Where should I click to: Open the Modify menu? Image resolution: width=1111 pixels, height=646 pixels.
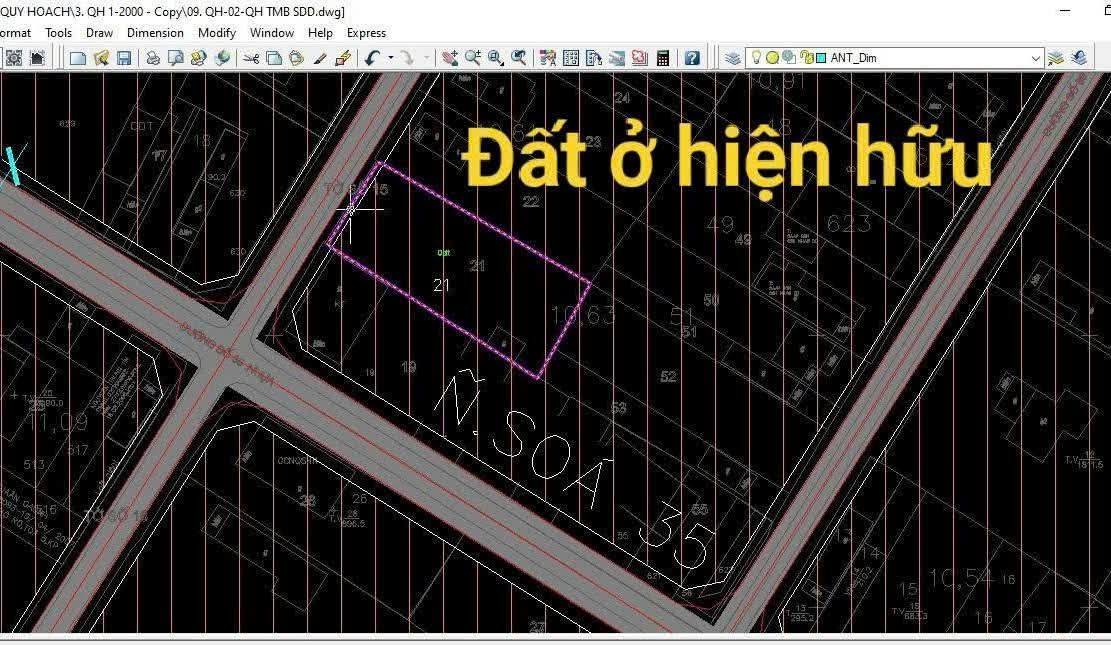click(x=216, y=33)
